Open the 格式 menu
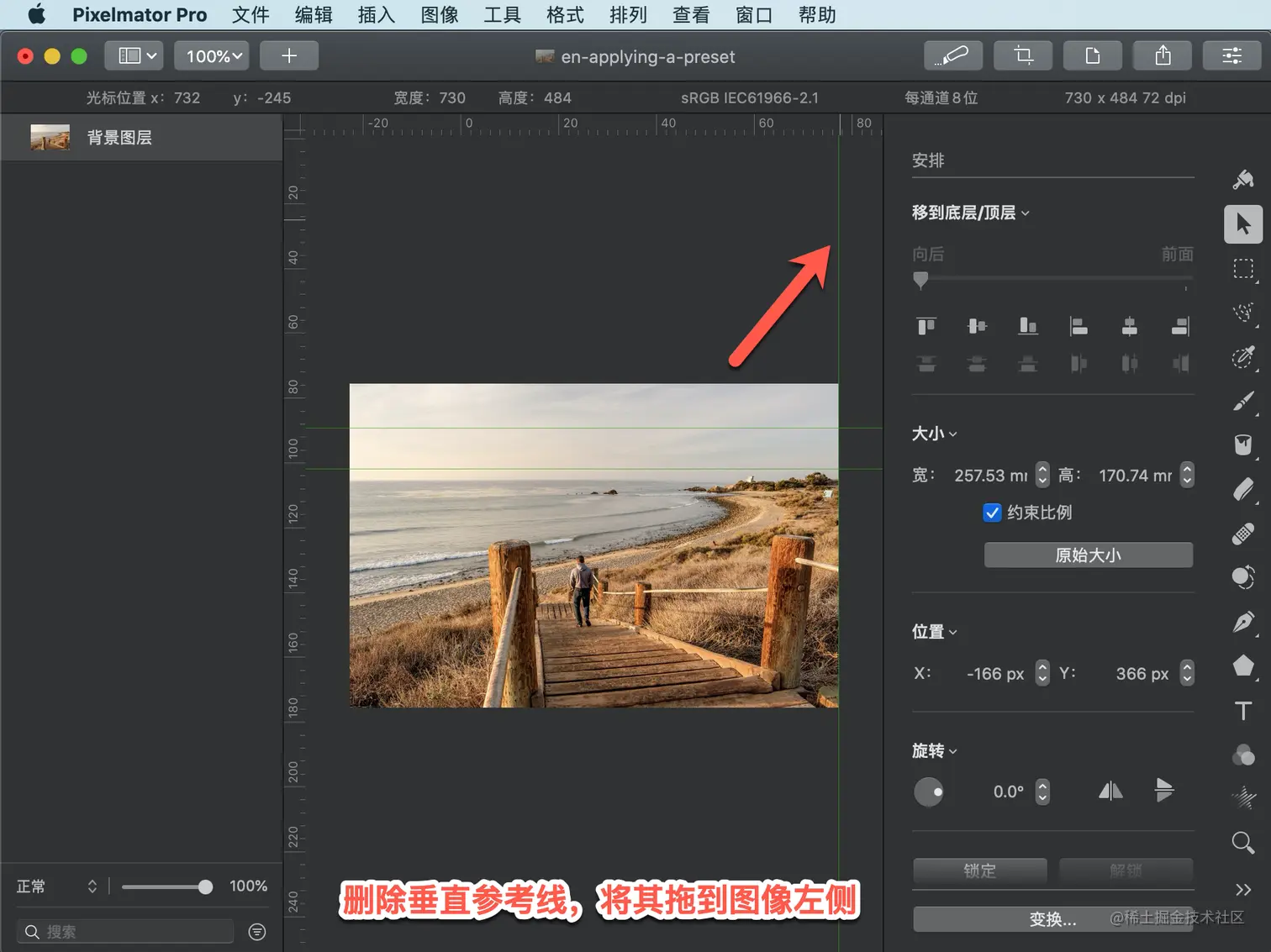The image size is (1271, 952). click(566, 15)
